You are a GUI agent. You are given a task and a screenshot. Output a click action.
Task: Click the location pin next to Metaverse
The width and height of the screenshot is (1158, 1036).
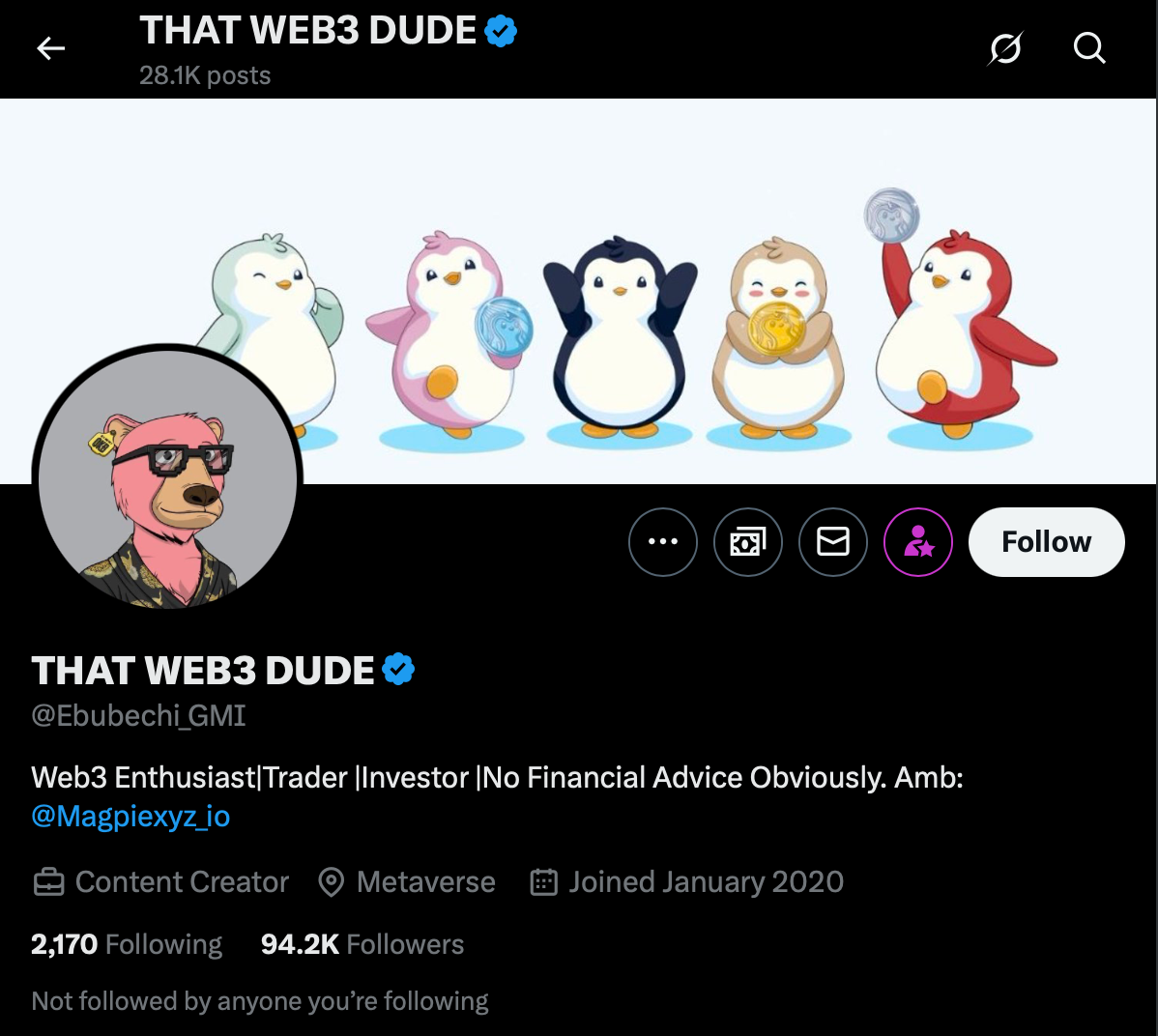[x=332, y=881]
